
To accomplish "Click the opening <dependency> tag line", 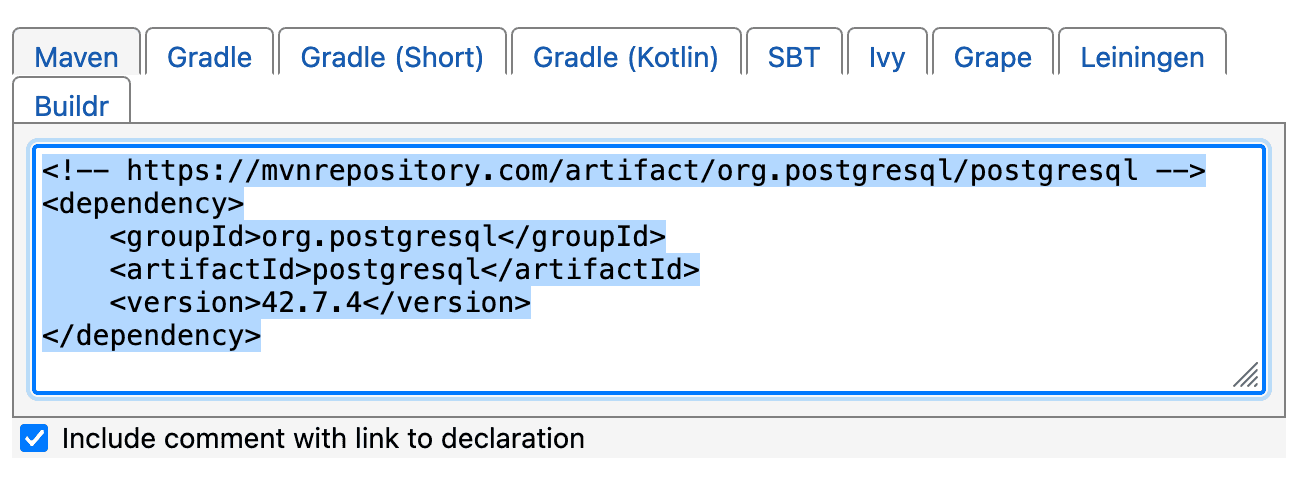I will pyautogui.click(x=143, y=205).
